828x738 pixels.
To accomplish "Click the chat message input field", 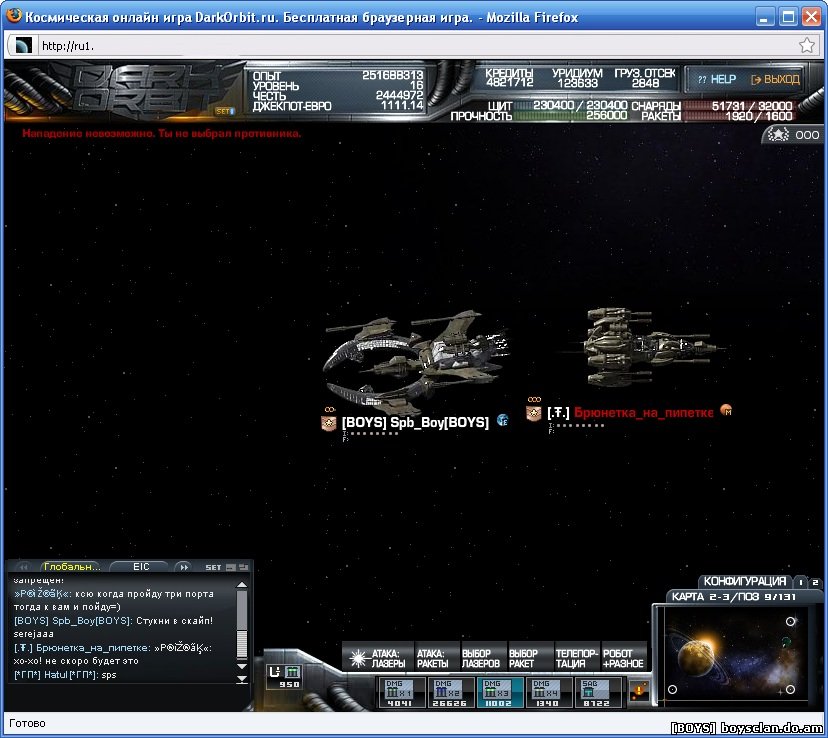I will (x=129, y=697).
